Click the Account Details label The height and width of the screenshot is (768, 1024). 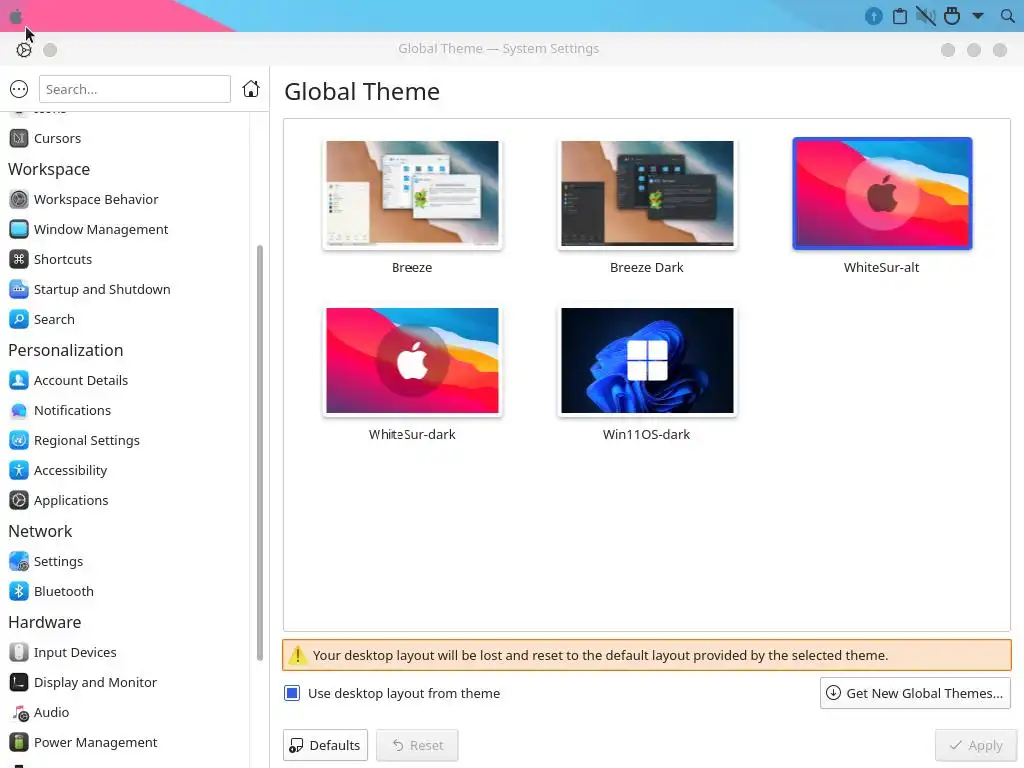[81, 380]
